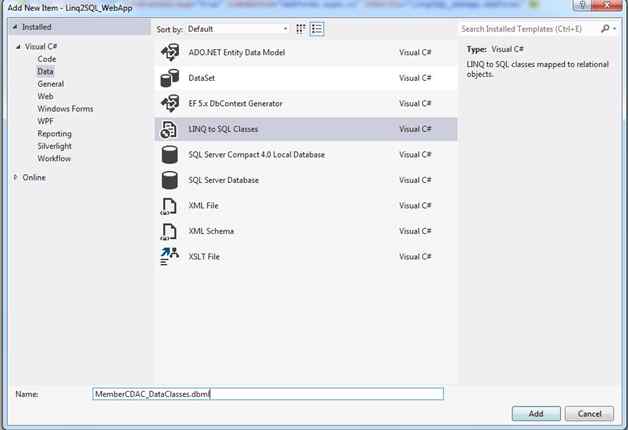Click the LINQ to SQL Classes icon

click(169, 129)
